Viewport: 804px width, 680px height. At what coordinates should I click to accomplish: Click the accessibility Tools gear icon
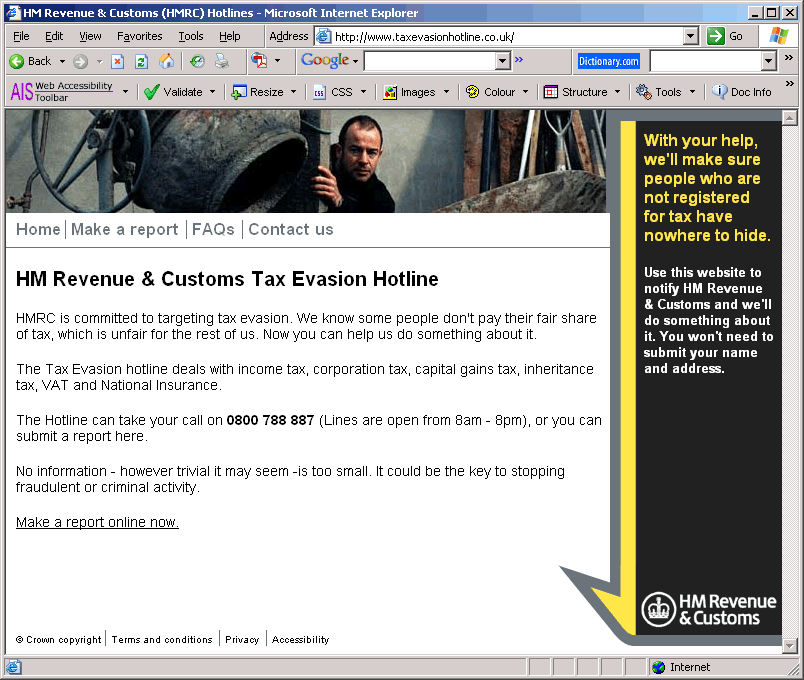[644, 92]
